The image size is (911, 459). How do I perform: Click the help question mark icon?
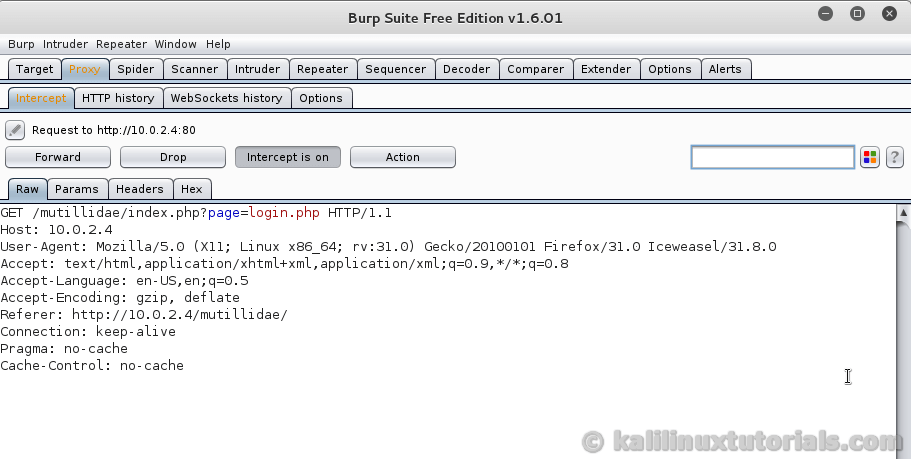895,157
